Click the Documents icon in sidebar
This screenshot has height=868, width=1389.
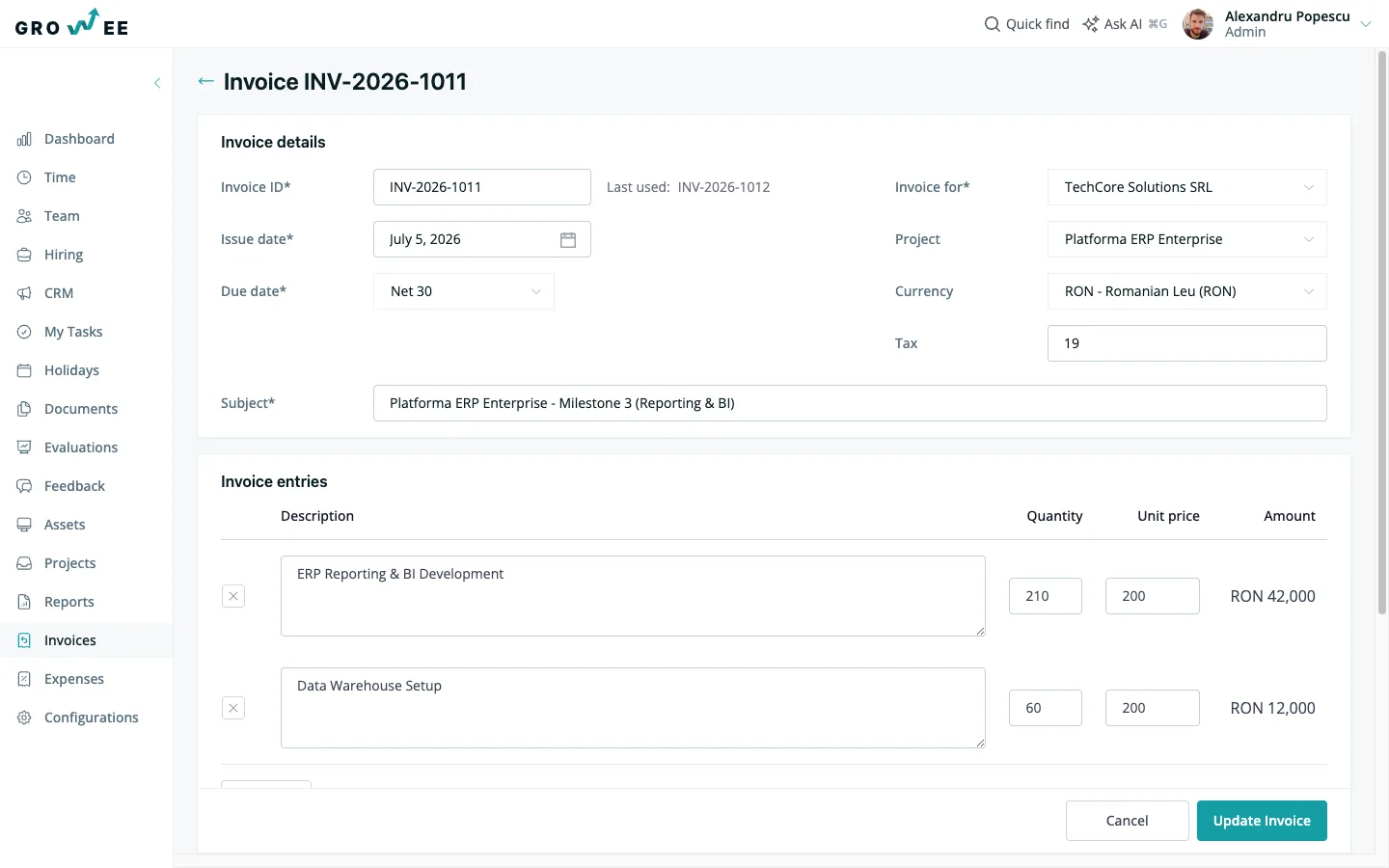click(24, 409)
